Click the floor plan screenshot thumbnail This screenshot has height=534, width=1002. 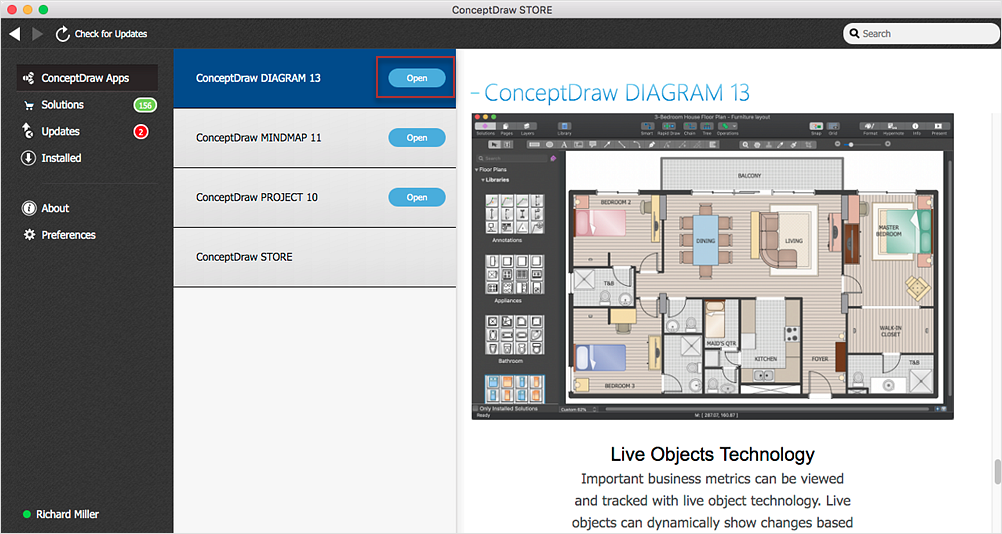click(713, 266)
